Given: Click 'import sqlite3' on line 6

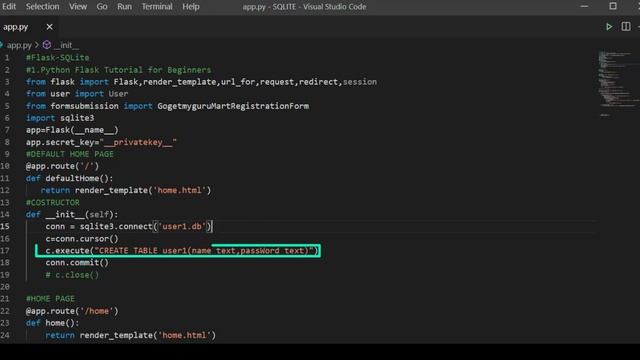Looking at the screenshot, I should click(60, 118).
